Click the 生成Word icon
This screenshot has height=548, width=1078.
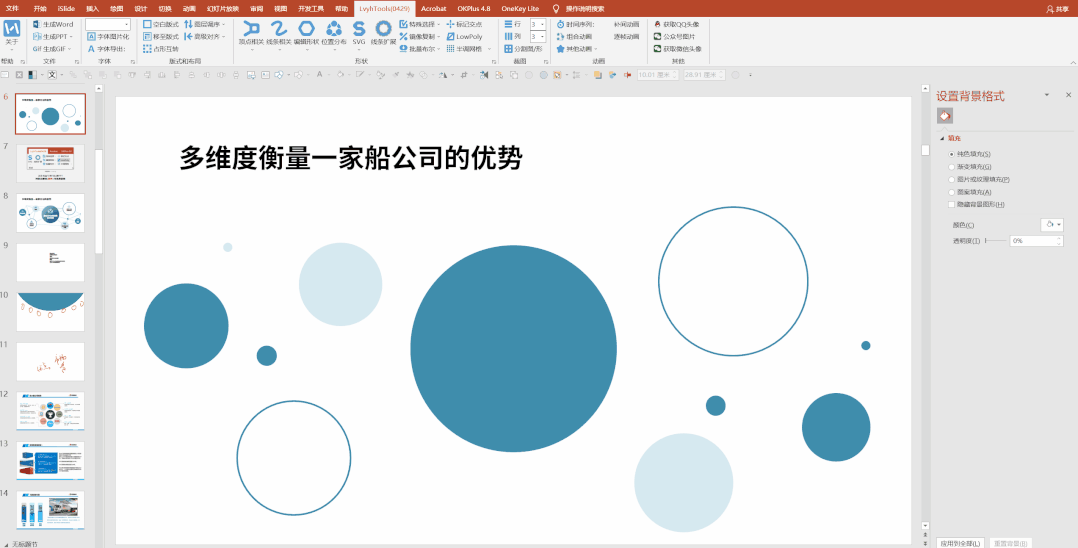pyautogui.click(x=37, y=24)
